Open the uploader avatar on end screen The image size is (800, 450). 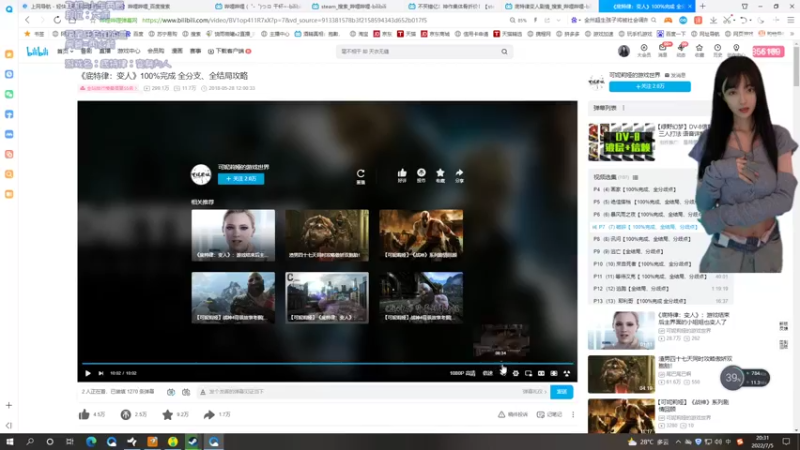point(201,174)
